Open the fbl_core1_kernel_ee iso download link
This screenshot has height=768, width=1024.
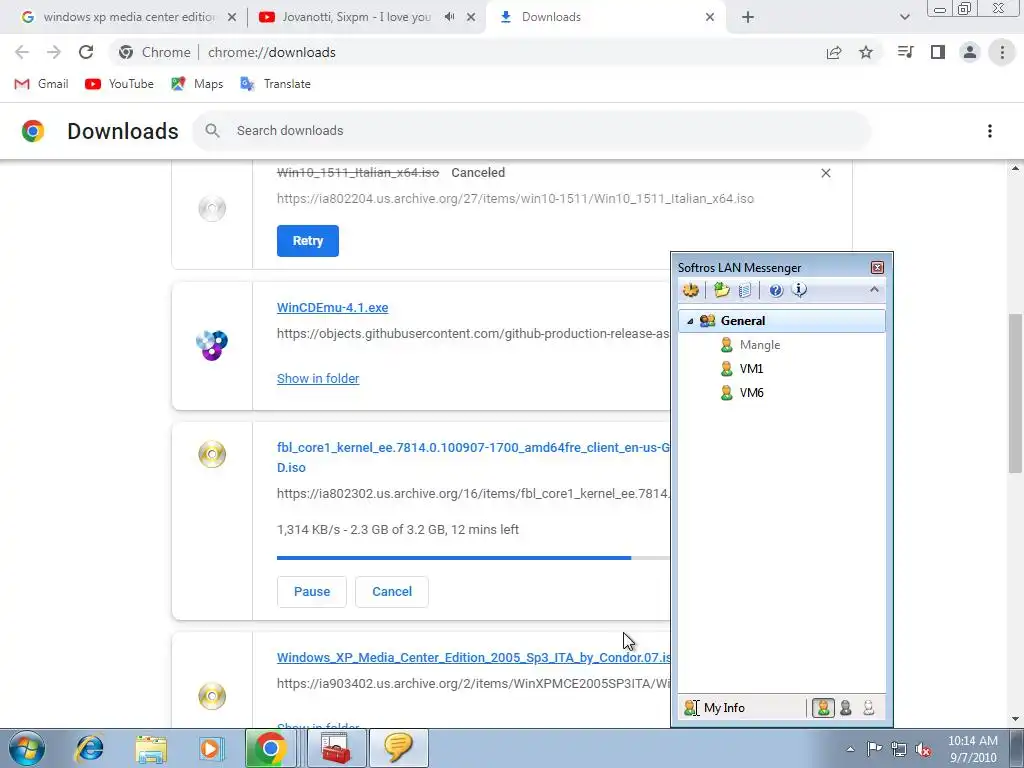(x=473, y=457)
